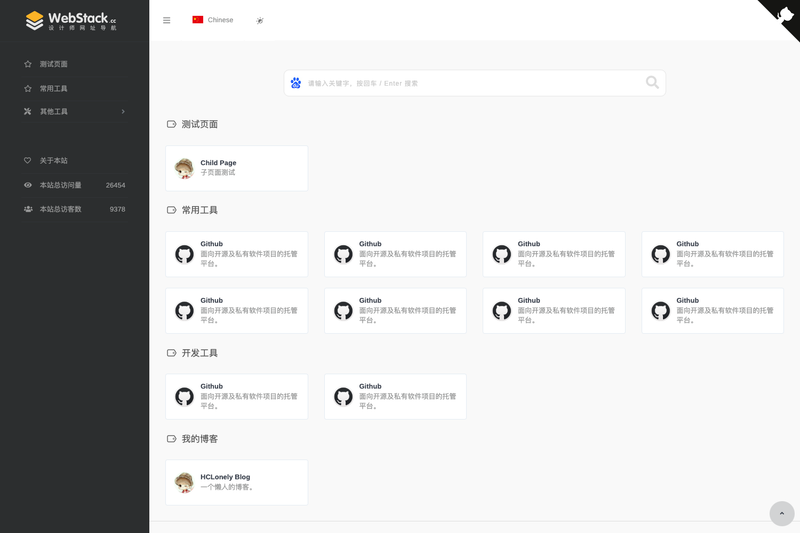Click the heart icon beside 关于本站
Viewport: 800px width, 533px height.
[28, 161]
